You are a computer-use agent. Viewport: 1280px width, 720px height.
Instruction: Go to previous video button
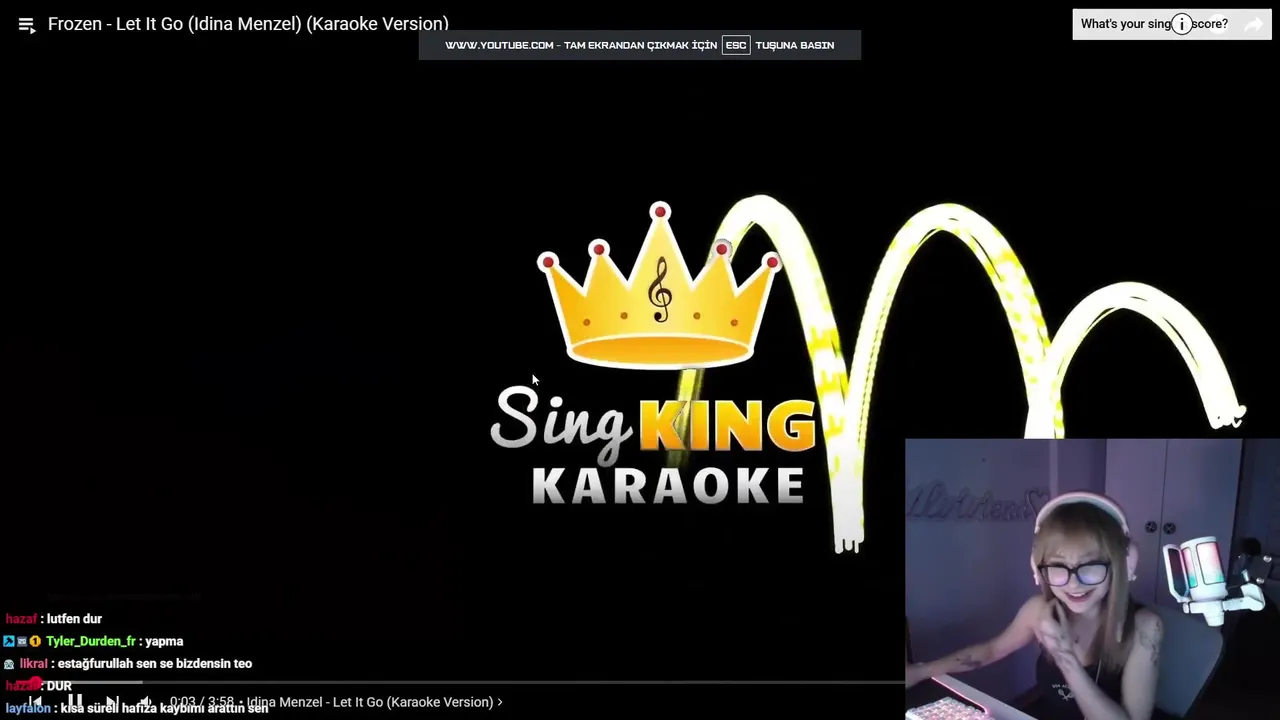pos(36,702)
